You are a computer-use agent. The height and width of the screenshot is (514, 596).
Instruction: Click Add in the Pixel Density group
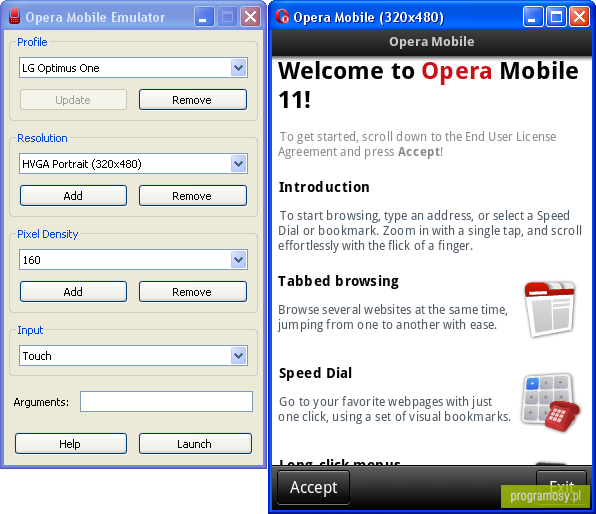[x=73, y=292]
